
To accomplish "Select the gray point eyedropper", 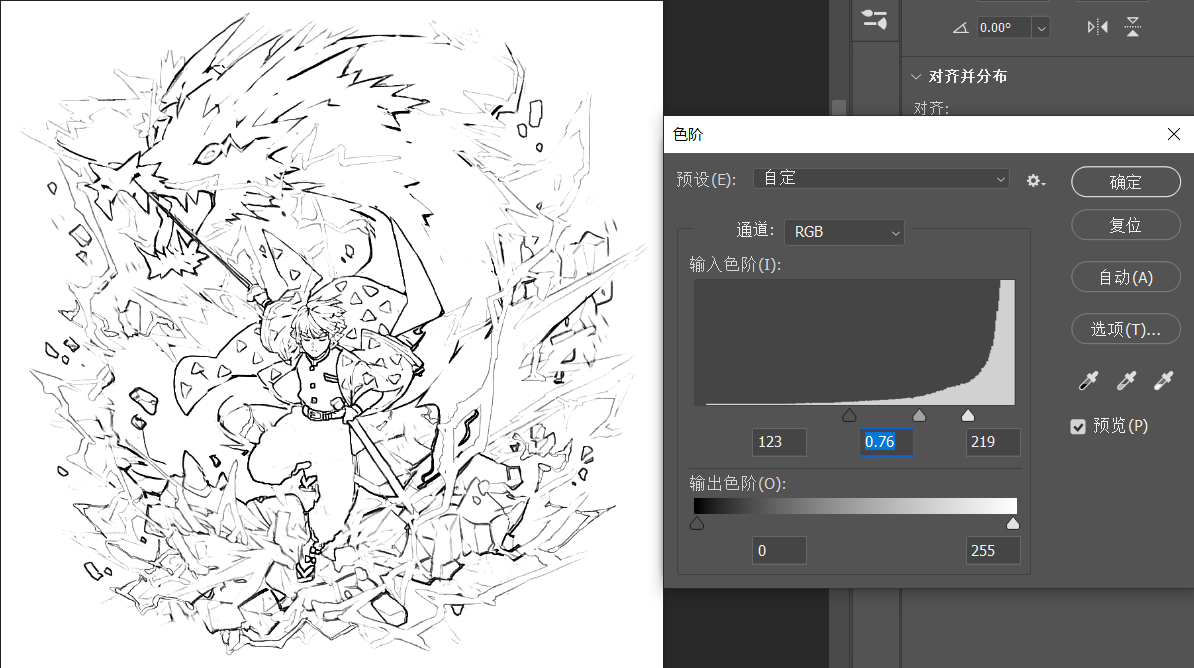I will point(1126,380).
